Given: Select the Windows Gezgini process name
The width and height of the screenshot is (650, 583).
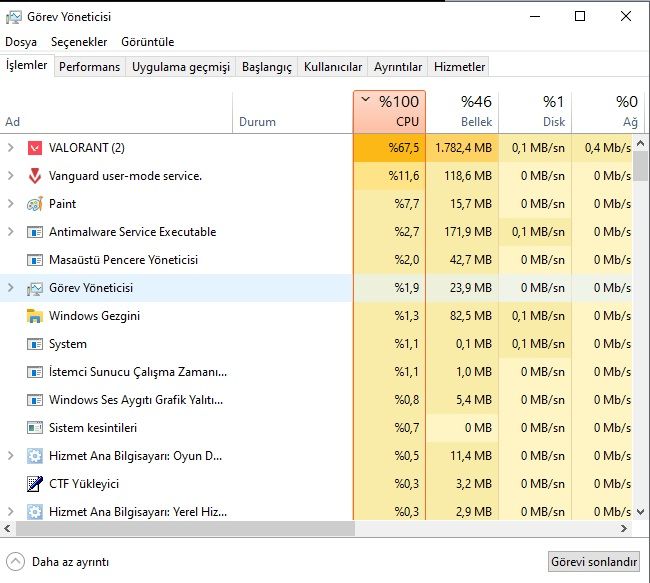Looking at the screenshot, I should point(95,316).
